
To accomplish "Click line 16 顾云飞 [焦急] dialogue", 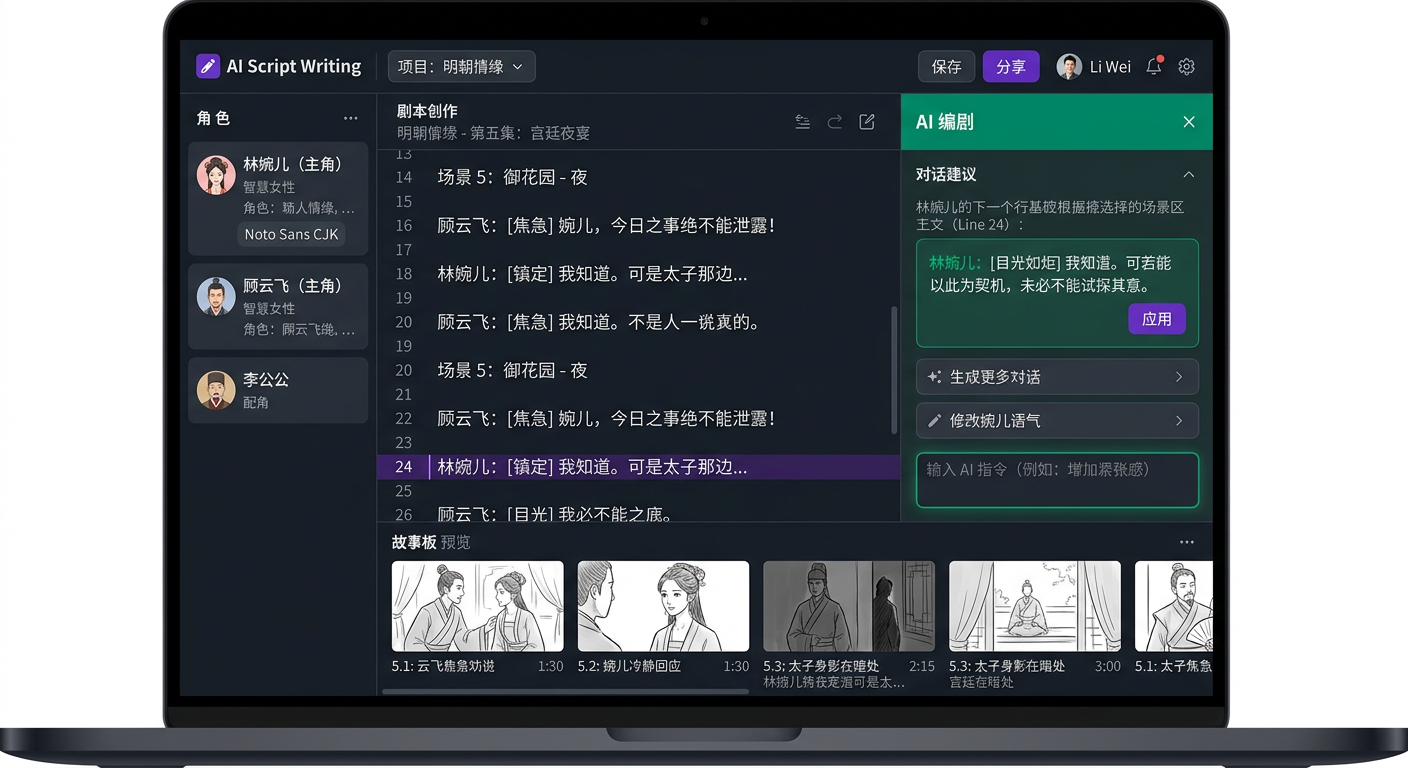I will point(606,225).
